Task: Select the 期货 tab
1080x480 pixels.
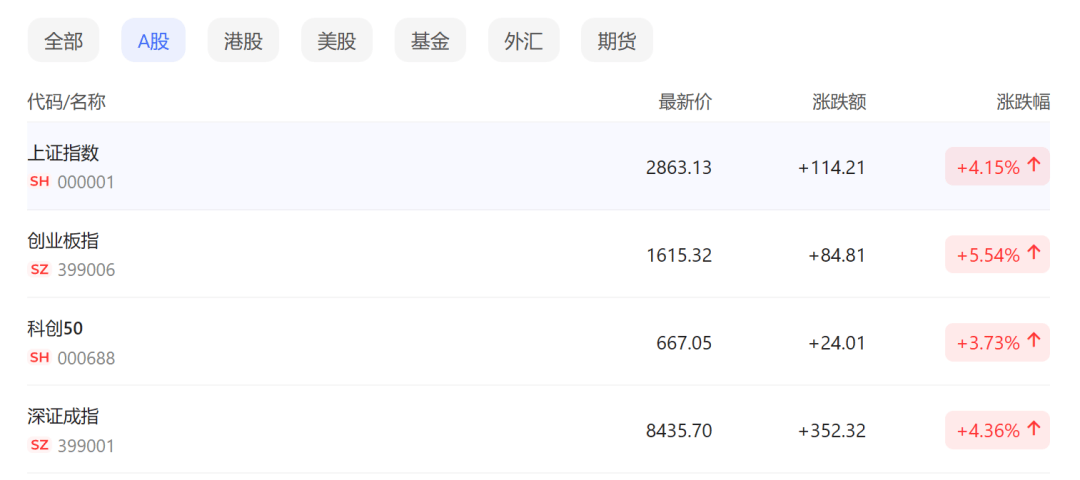Action: coord(617,41)
